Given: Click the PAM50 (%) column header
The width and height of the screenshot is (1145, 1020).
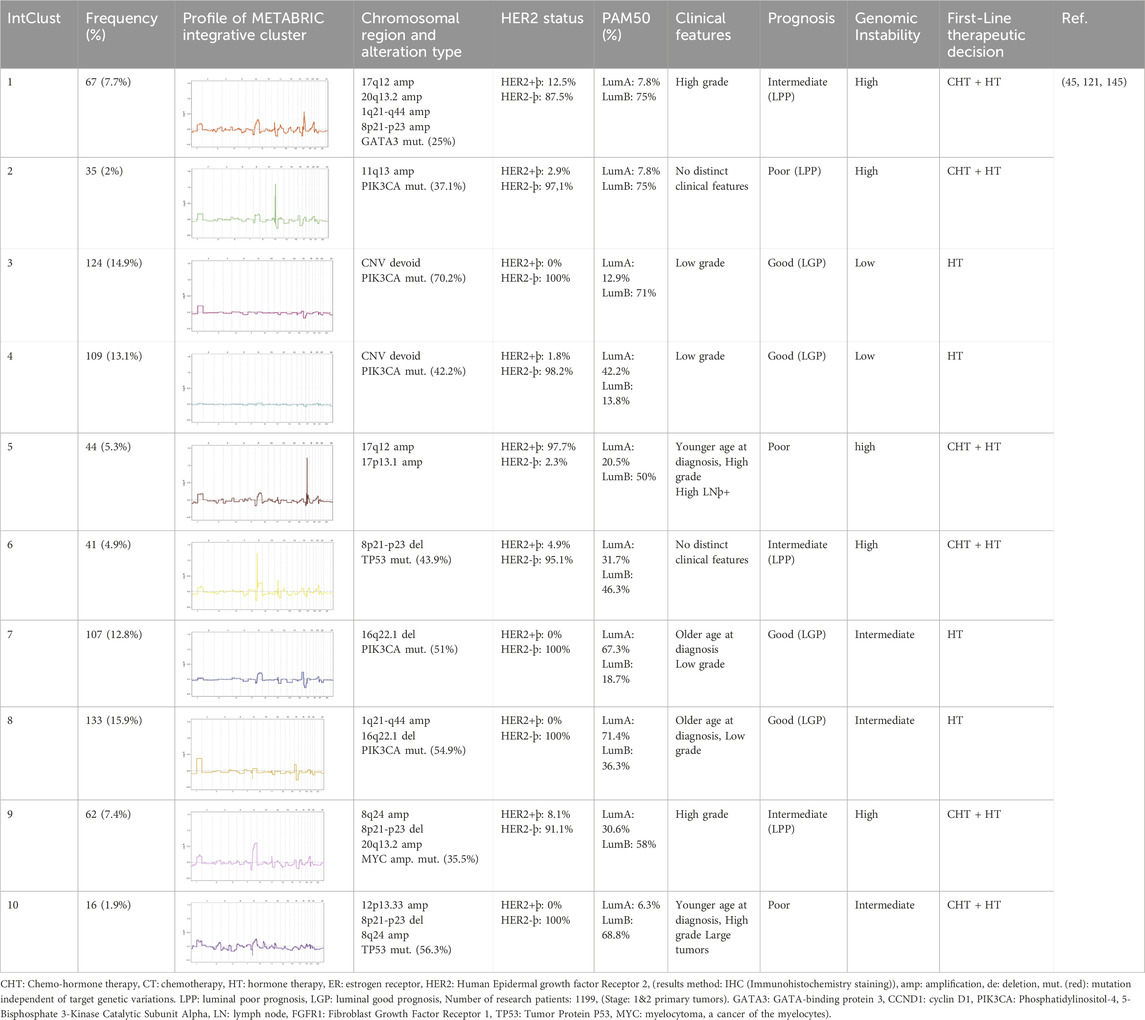Looking at the screenshot, I should pyautogui.click(x=626, y=26).
